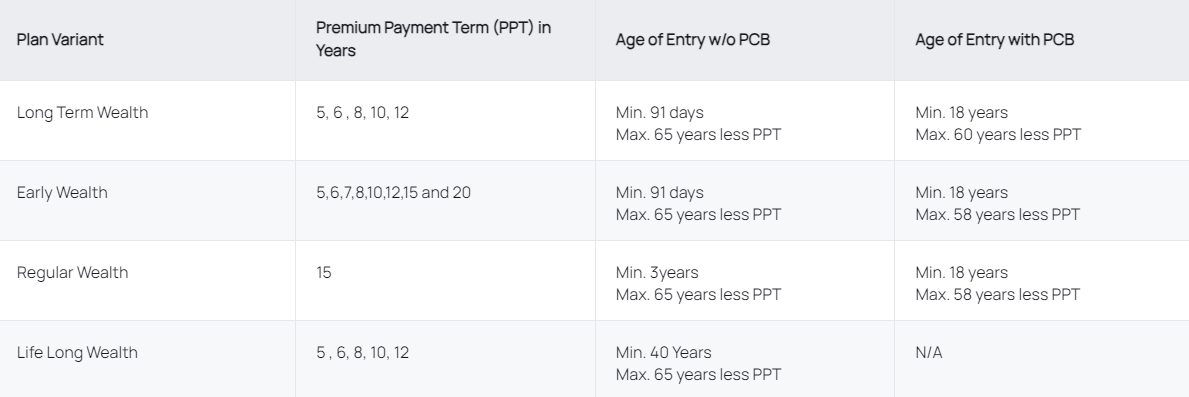The image size is (1189, 397).
Task: Click the Age of Entry with PCB header
Action: tap(994, 39)
